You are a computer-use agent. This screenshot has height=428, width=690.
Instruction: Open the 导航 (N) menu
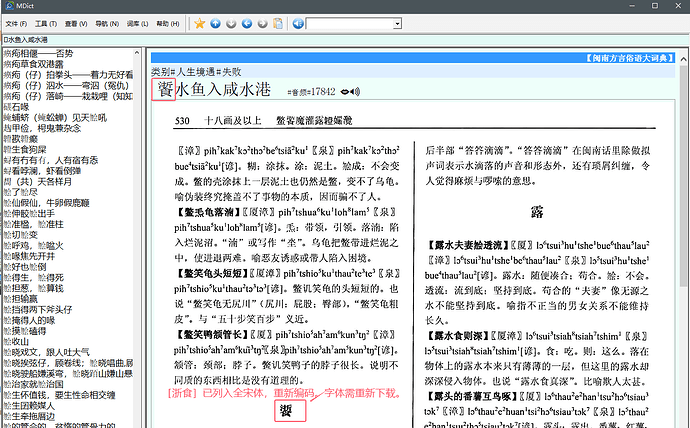coord(107,24)
